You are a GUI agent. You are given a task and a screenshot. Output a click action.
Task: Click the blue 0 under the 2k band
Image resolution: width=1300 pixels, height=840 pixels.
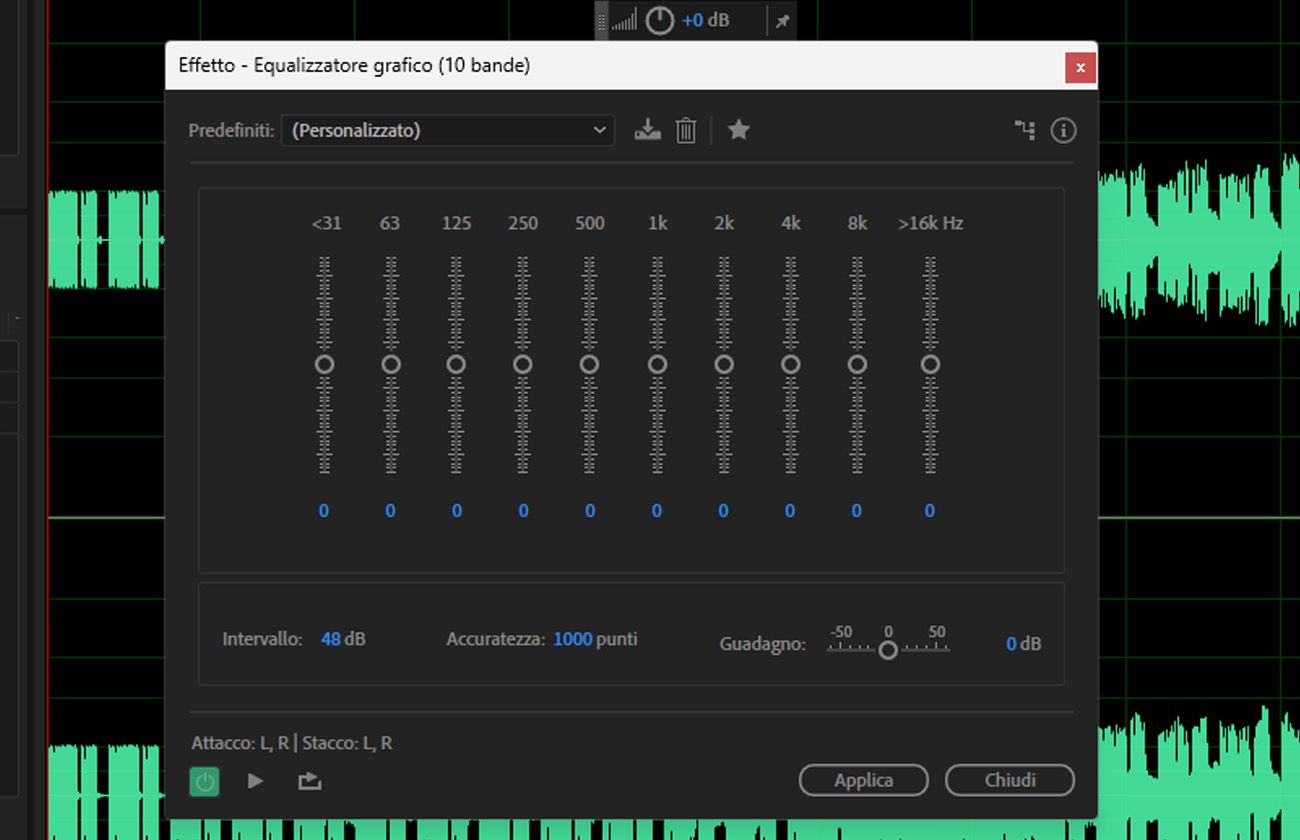[x=723, y=510]
